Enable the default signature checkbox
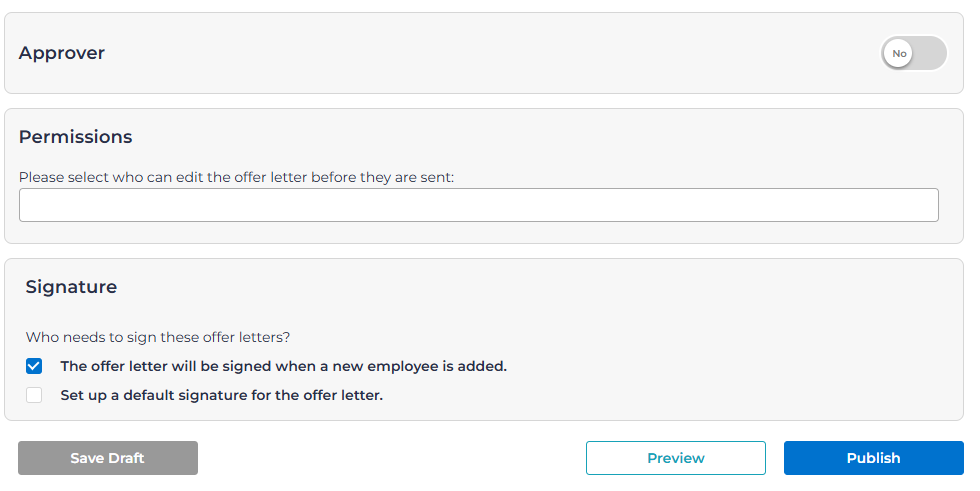Image resolution: width=980 pixels, height=491 pixels. pos(34,395)
